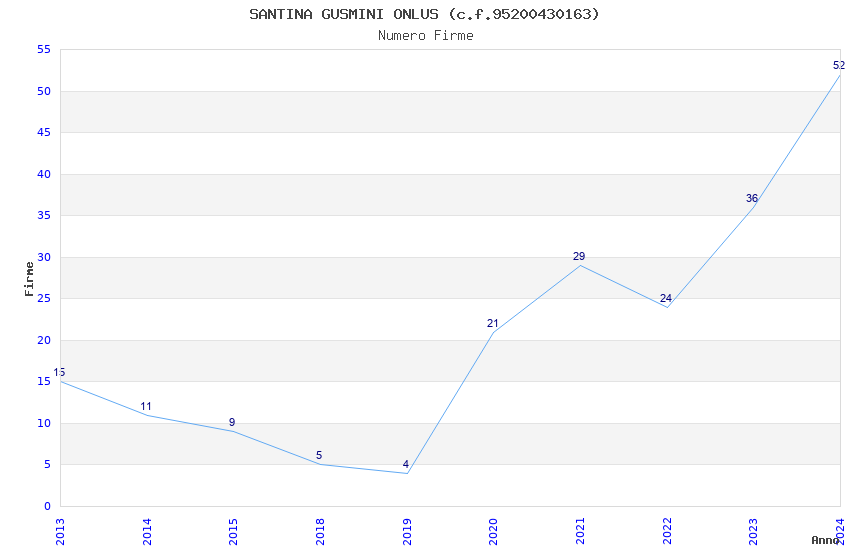Click y-axis tick value 35
Screen dimensions: 850x550
pyautogui.click(x=44, y=215)
